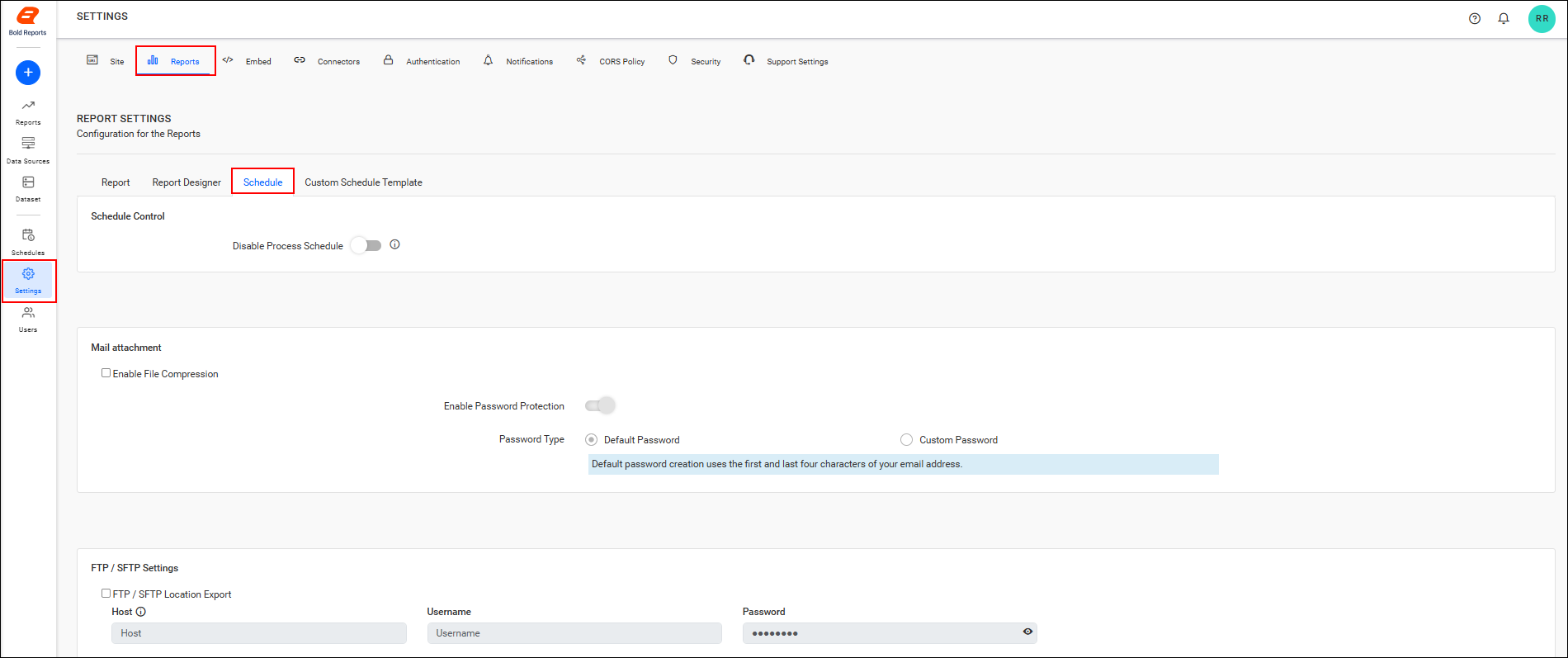The height and width of the screenshot is (658, 1568).
Task: Open the Reports settings tab
Action: 174,61
